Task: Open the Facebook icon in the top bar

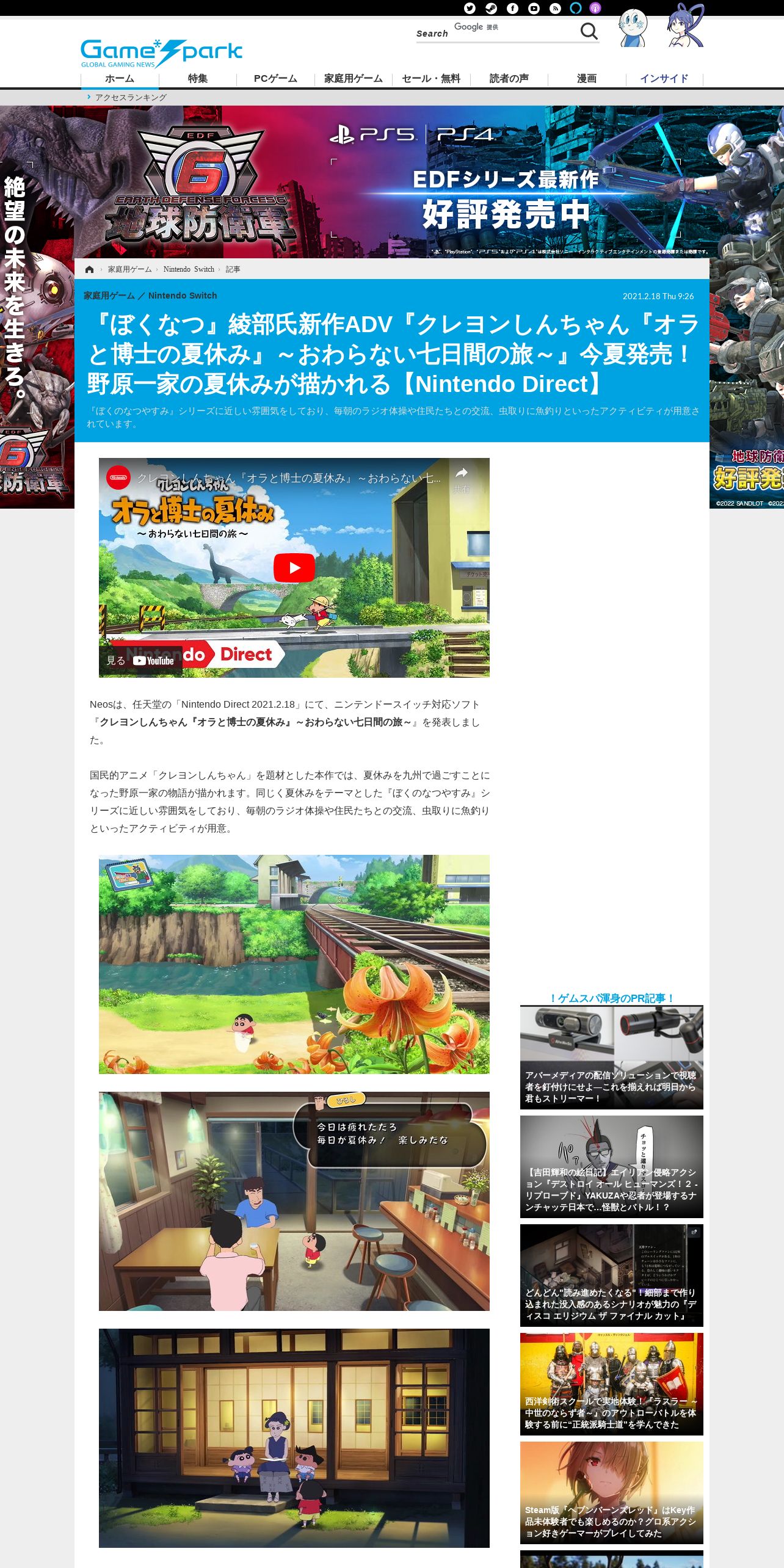Action: [512, 8]
